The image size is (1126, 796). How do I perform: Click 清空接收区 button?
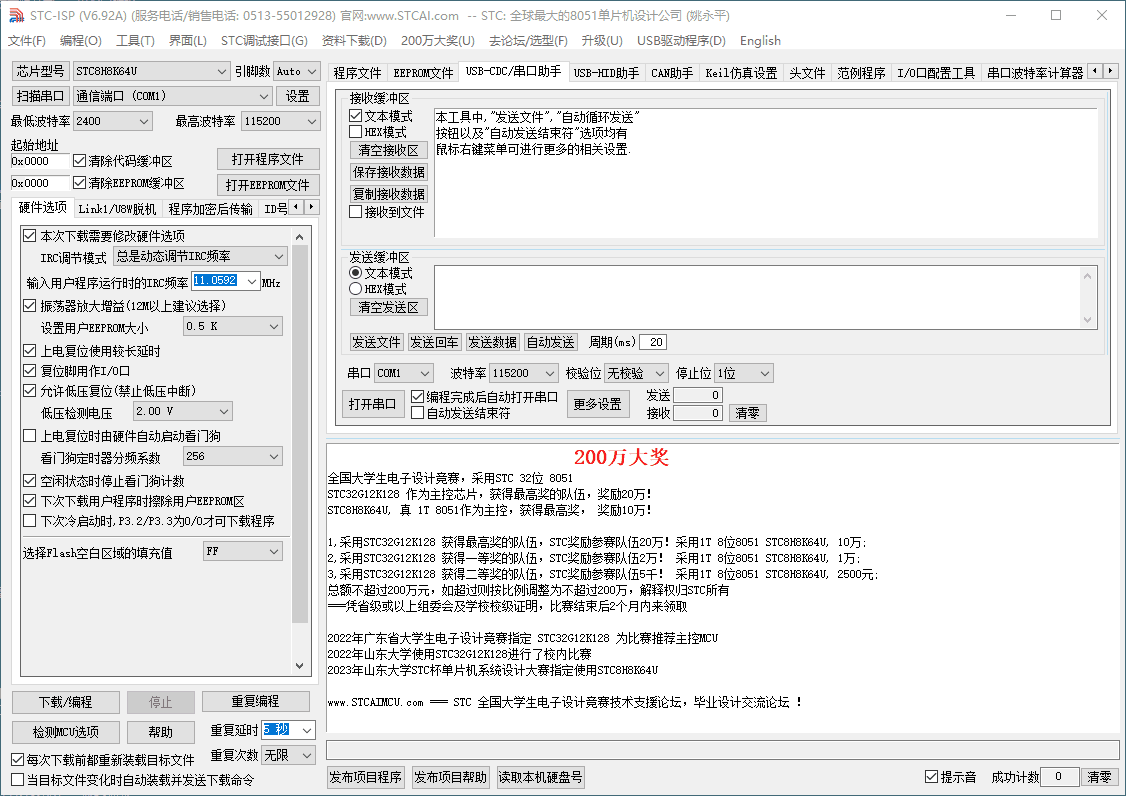[x=388, y=149]
